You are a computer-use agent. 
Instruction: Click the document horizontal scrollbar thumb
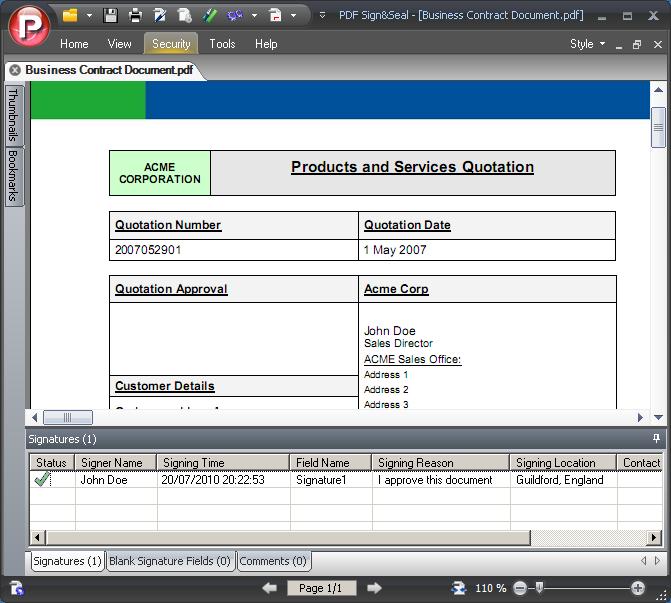(x=68, y=417)
